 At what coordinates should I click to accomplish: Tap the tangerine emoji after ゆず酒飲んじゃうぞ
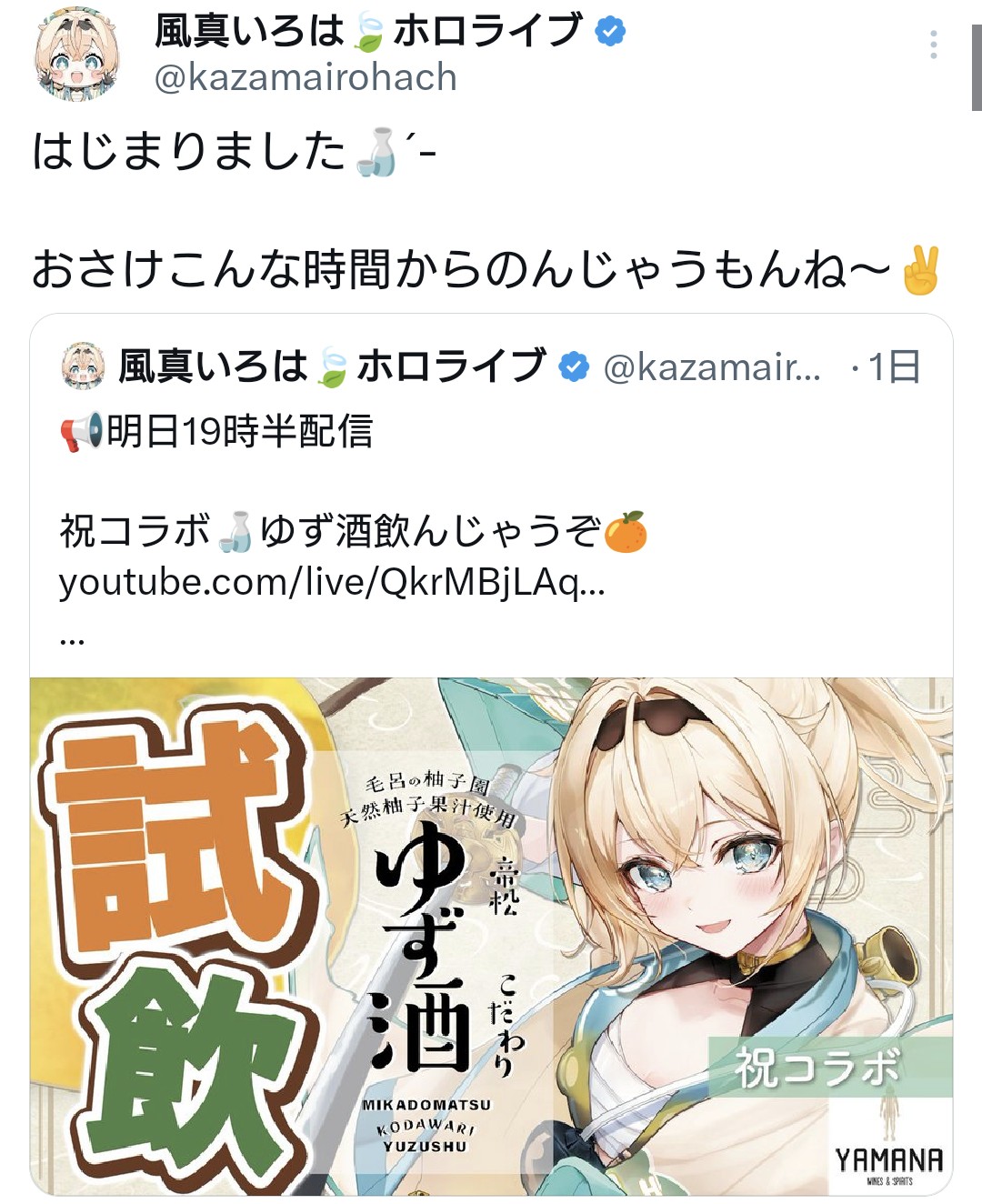point(626,532)
